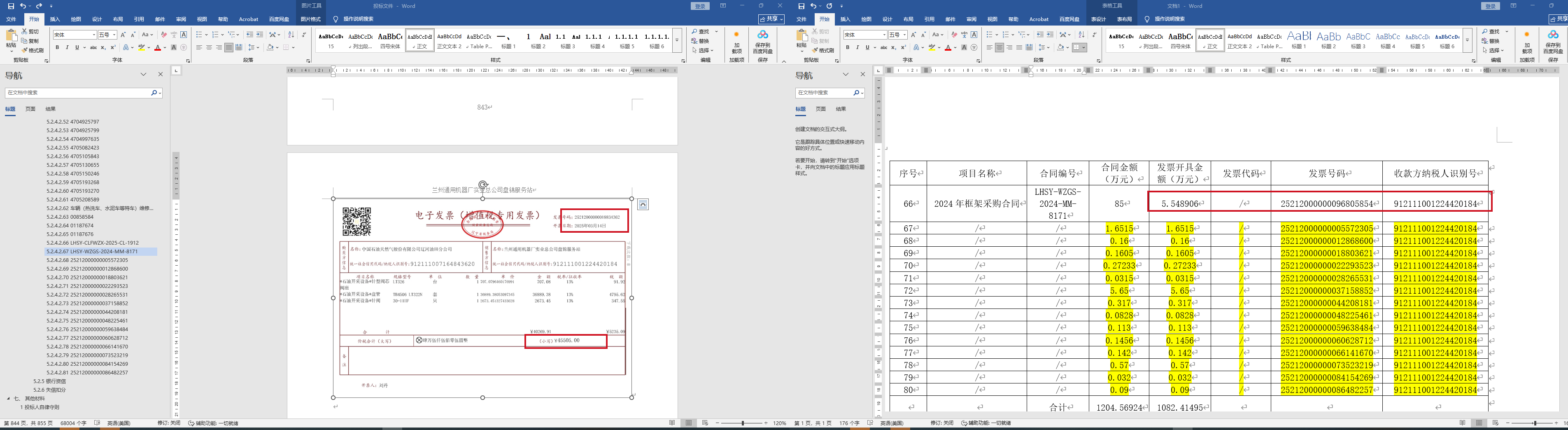The width and height of the screenshot is (1568, 430).
Task: Click Text Effects A icon in 文档1 window
Action: 916,47
